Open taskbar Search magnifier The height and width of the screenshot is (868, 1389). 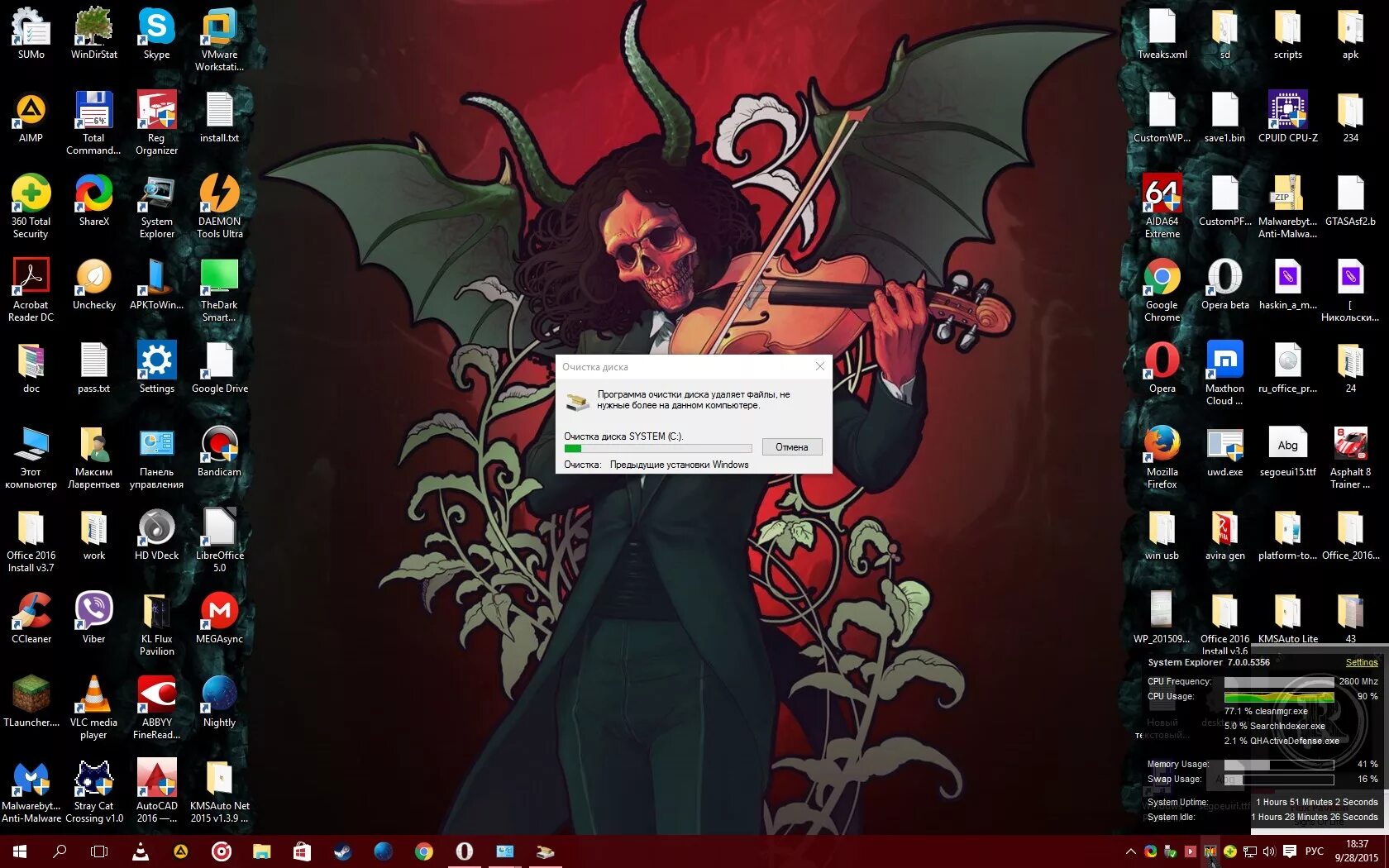click(x=60, y=851)
